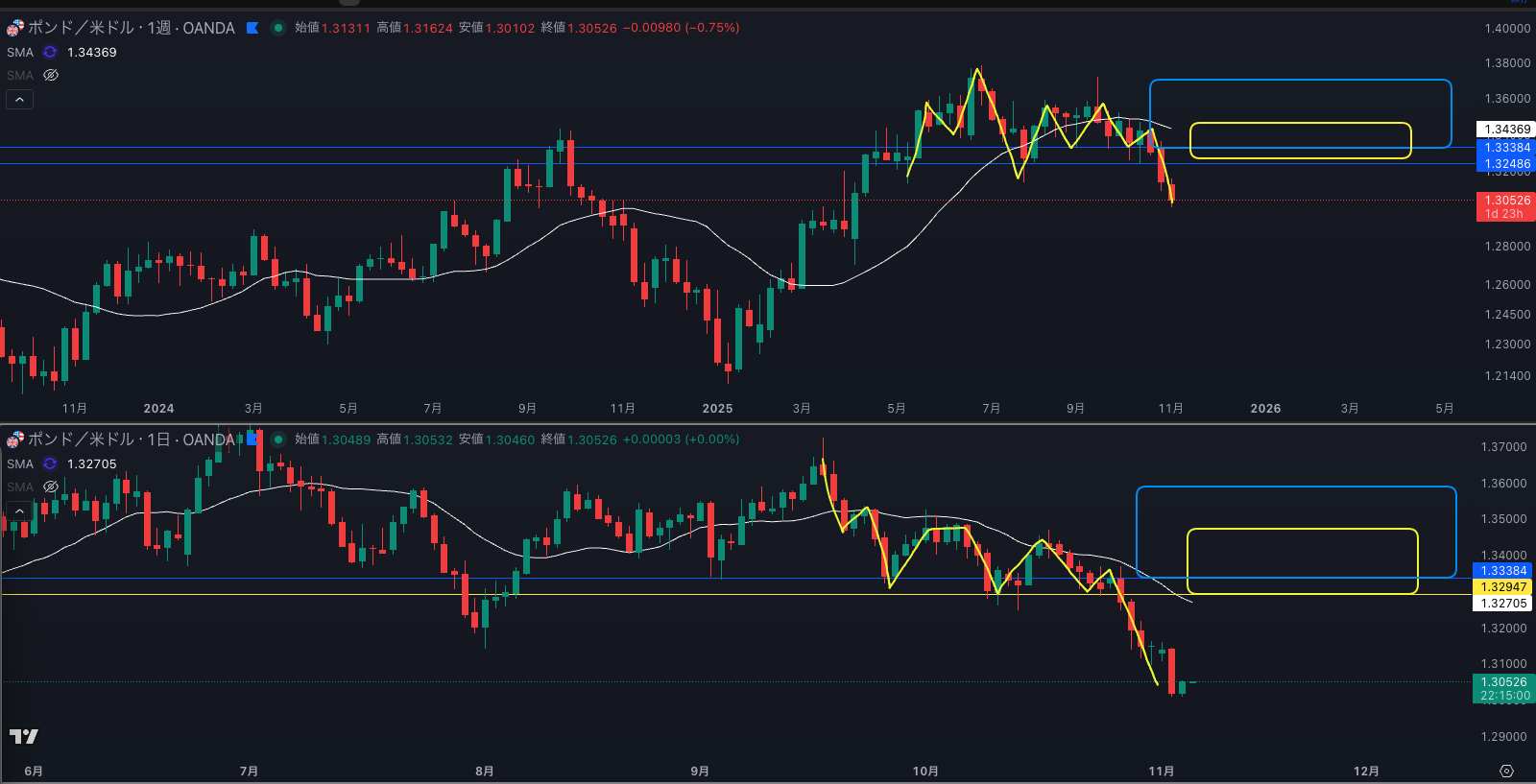Click the blue flag icon in weekly chart

pyautogui.click(x=252, y=28)
